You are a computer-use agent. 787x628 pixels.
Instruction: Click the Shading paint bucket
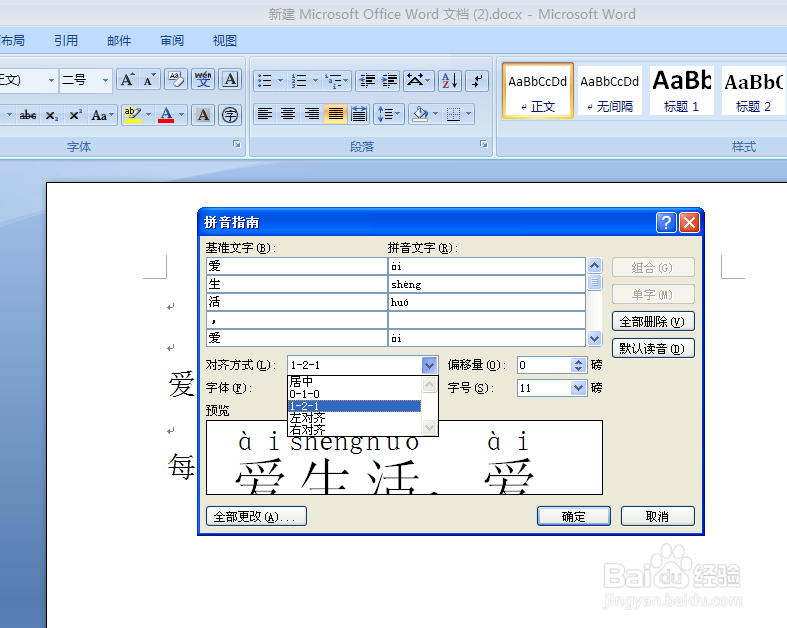pyautogui.click(x=420, y=114)
